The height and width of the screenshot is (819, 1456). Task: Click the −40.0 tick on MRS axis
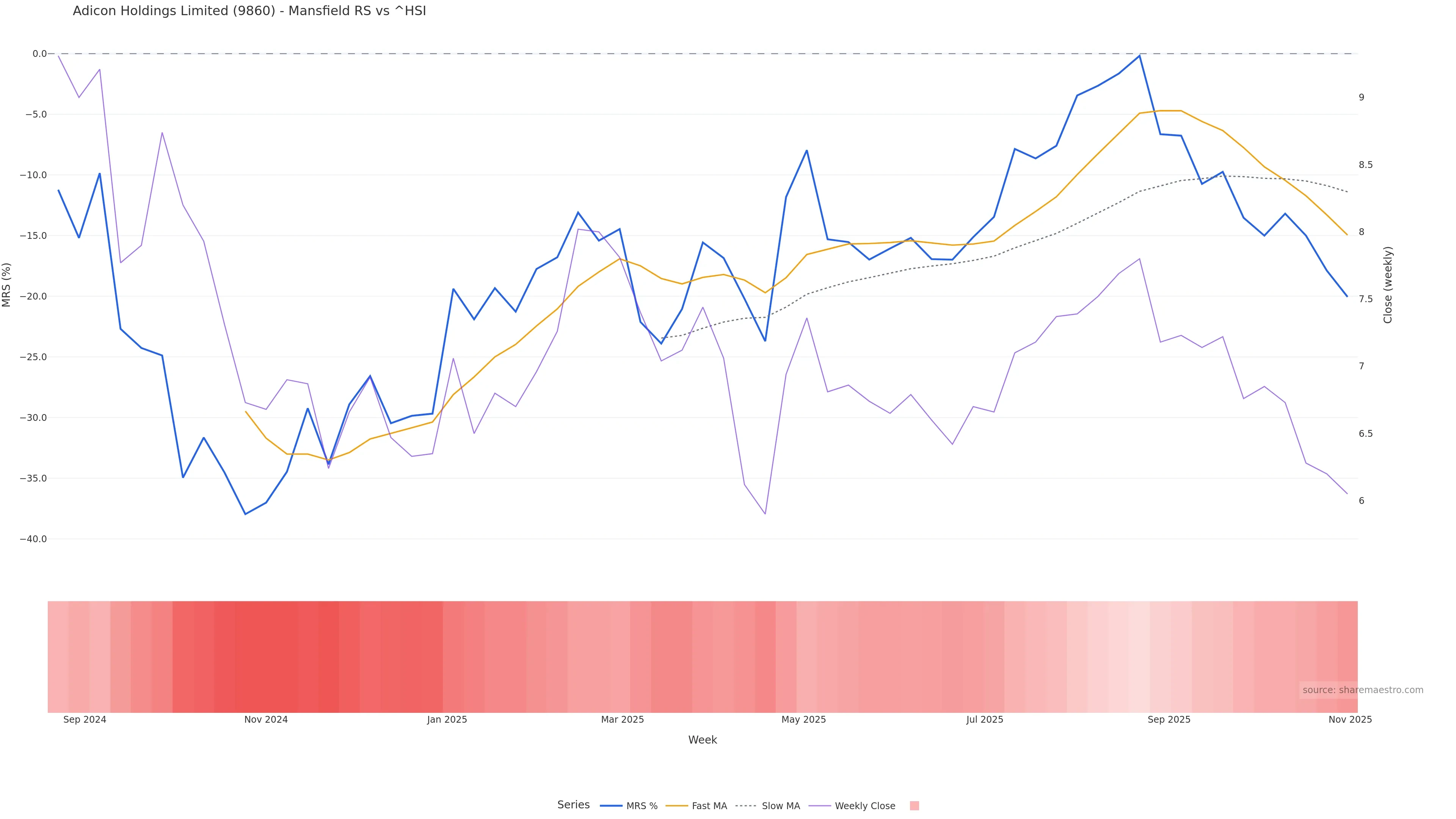click(x=33, y=539)
